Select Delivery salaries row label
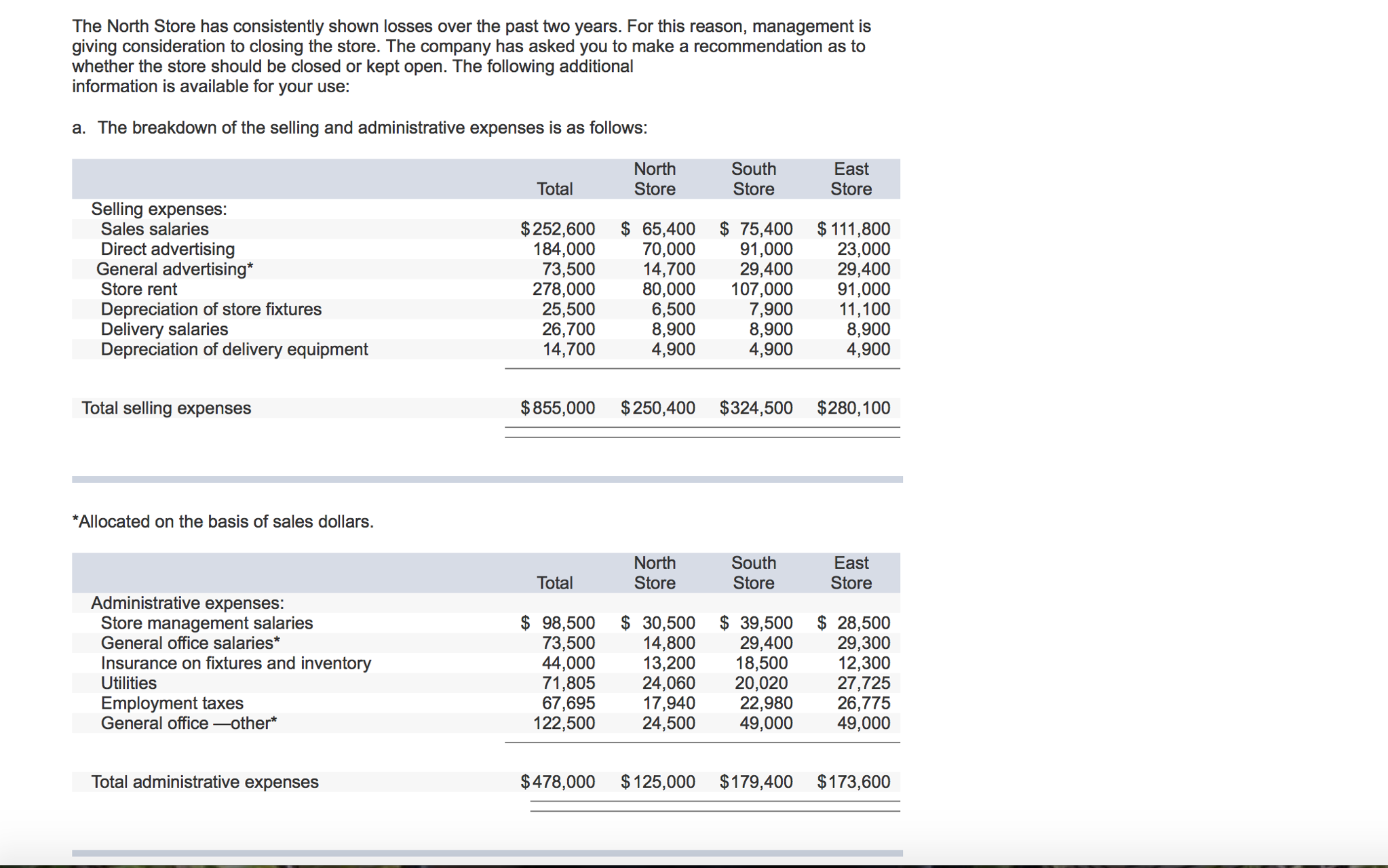The width and height of the screenshot is (1388, 868). [164, 330]
